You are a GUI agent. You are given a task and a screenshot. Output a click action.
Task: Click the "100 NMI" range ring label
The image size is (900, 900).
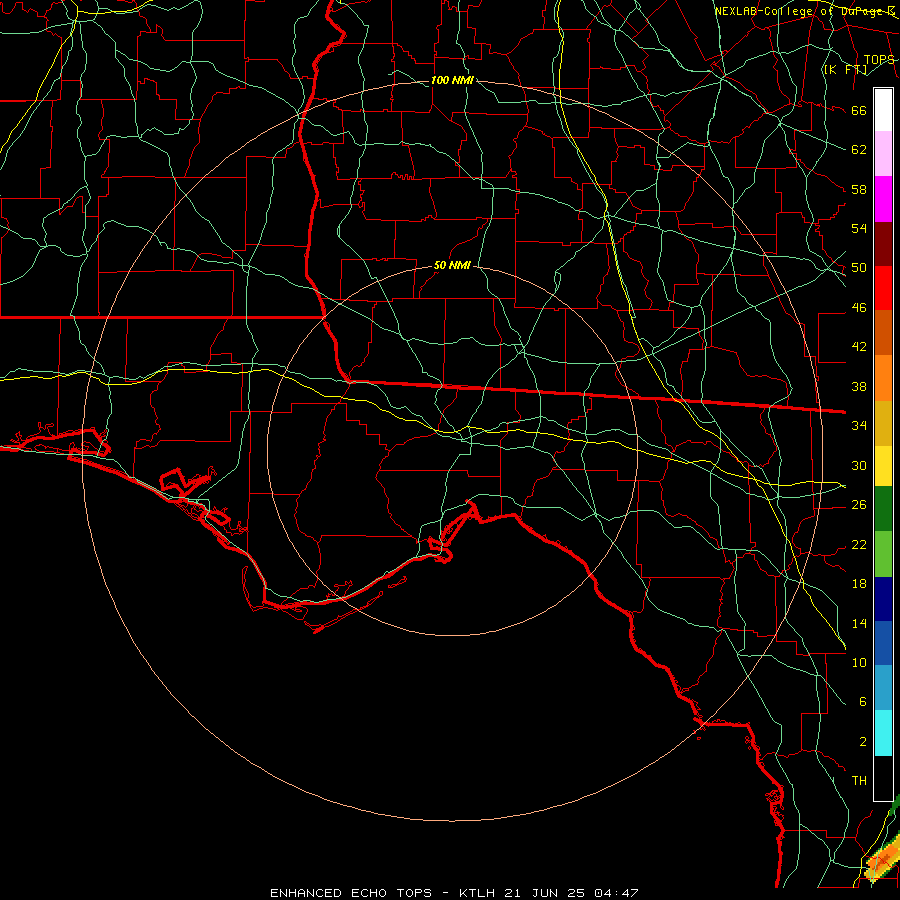point(452,80)
